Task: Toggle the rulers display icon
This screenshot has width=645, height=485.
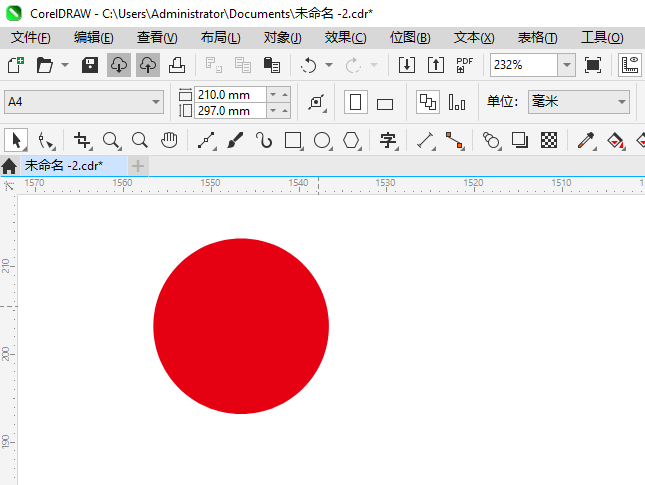Action: 630,65
